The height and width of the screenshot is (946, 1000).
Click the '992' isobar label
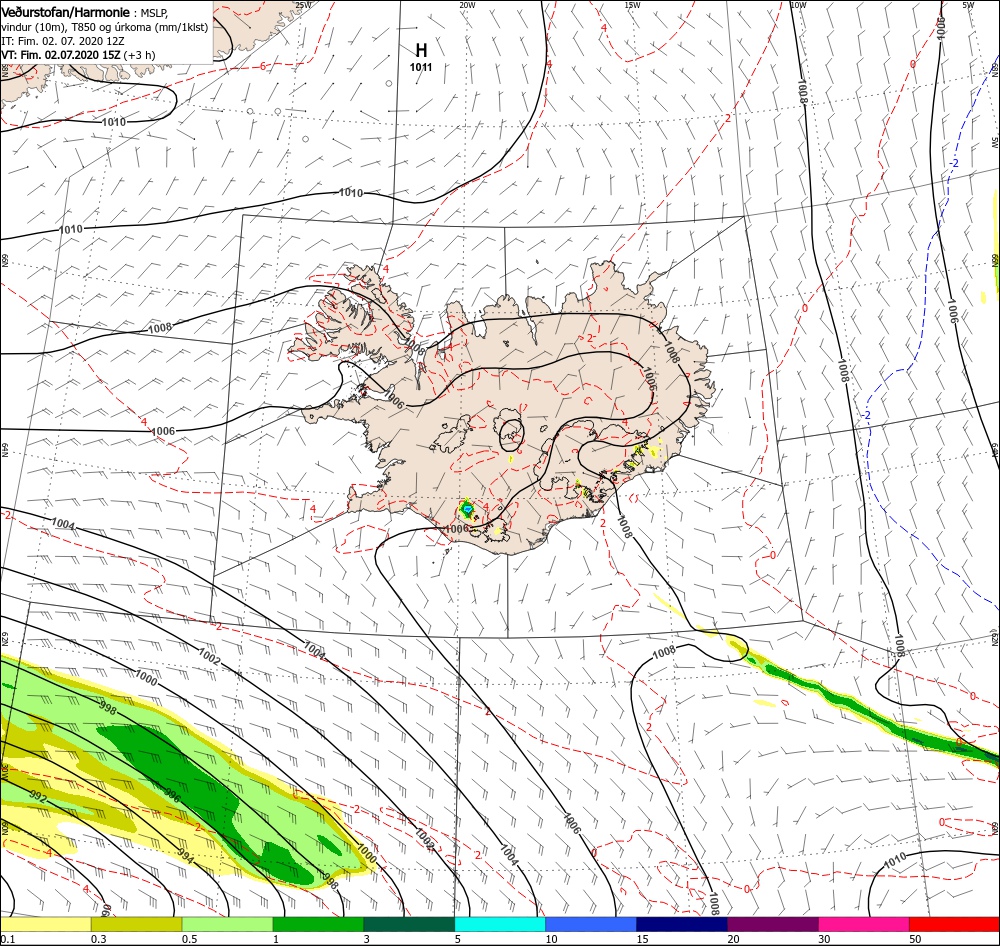[38, 797]
